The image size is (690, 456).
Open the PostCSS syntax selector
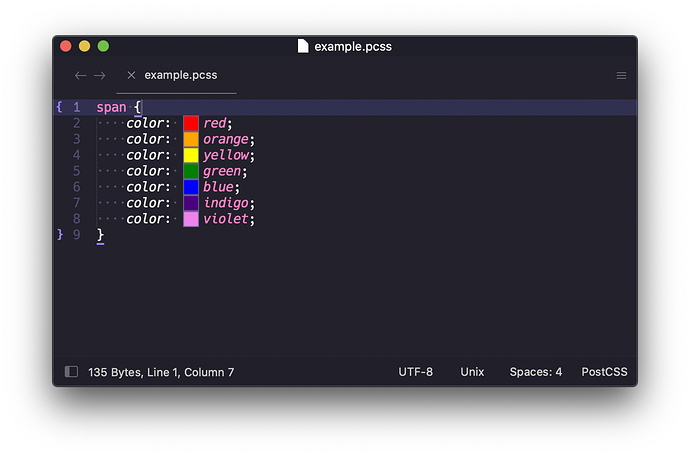click(604, 372)
